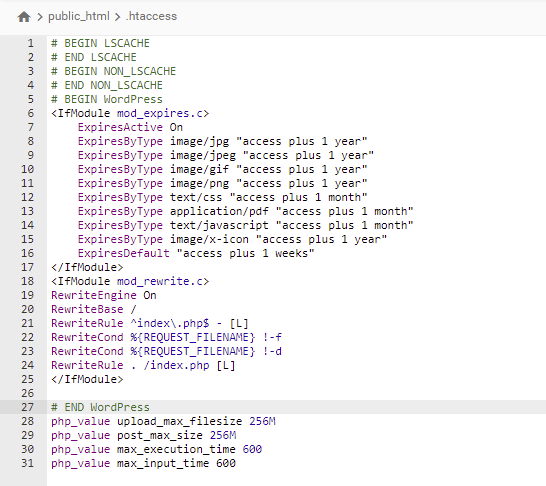Viewport: 546px width, 486px height.
Task: Click the mod_rewrite.c IfModule tag
Action: [130, 281]
